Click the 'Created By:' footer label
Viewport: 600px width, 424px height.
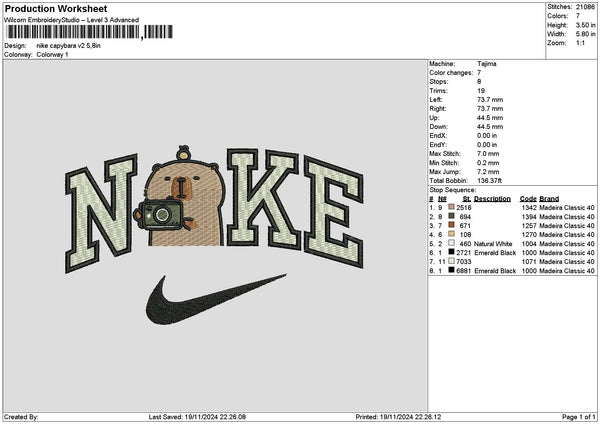[x=21, y=417]
